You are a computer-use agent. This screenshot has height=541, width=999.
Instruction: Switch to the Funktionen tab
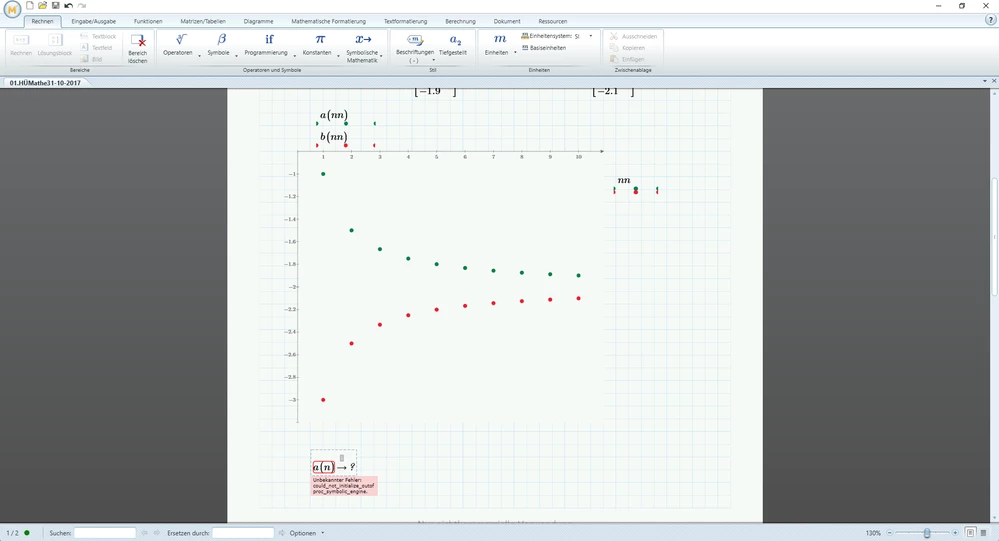coord(148,21)
